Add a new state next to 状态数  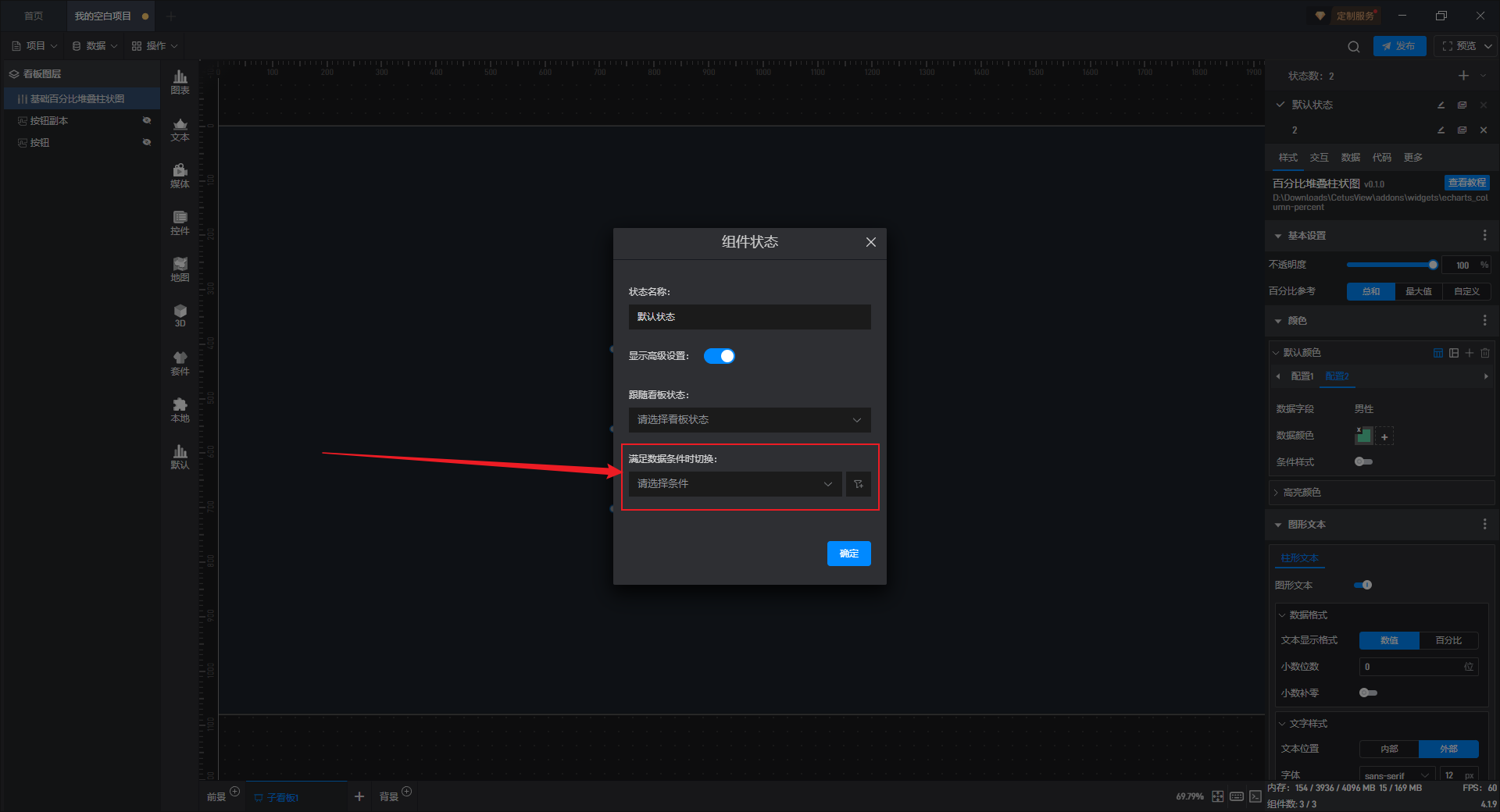(x=1463, y=76)
